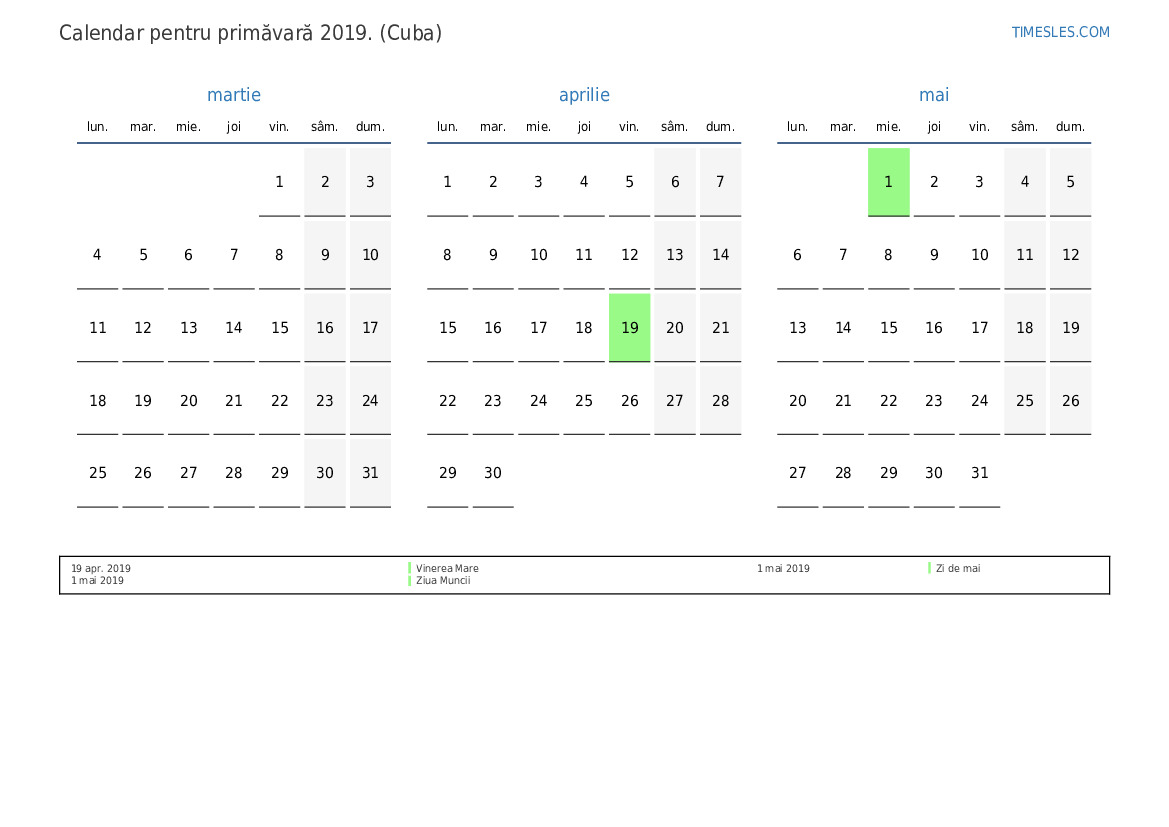Screen dimensions: 1169x827
Task: Click the mai month heading
Action: (x=933, y=95)
